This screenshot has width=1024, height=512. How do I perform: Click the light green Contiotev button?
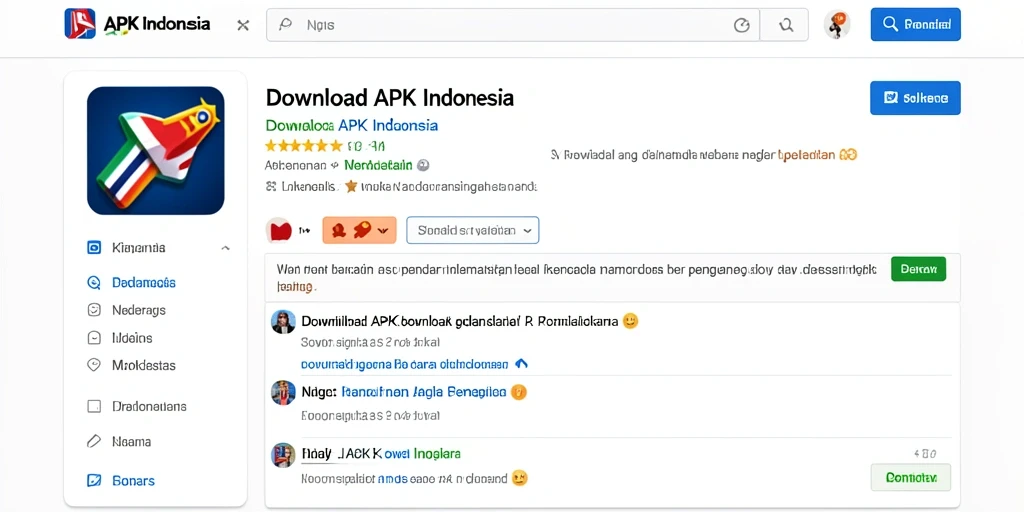click(910, 477)
